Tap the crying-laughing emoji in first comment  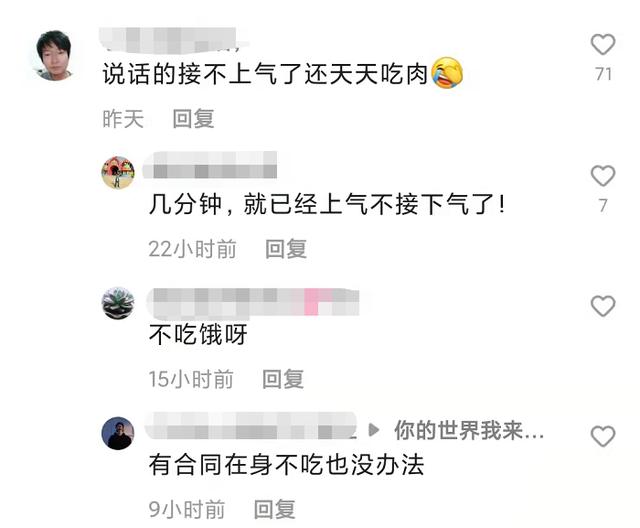pyautogui.click(x=447, y=73)
